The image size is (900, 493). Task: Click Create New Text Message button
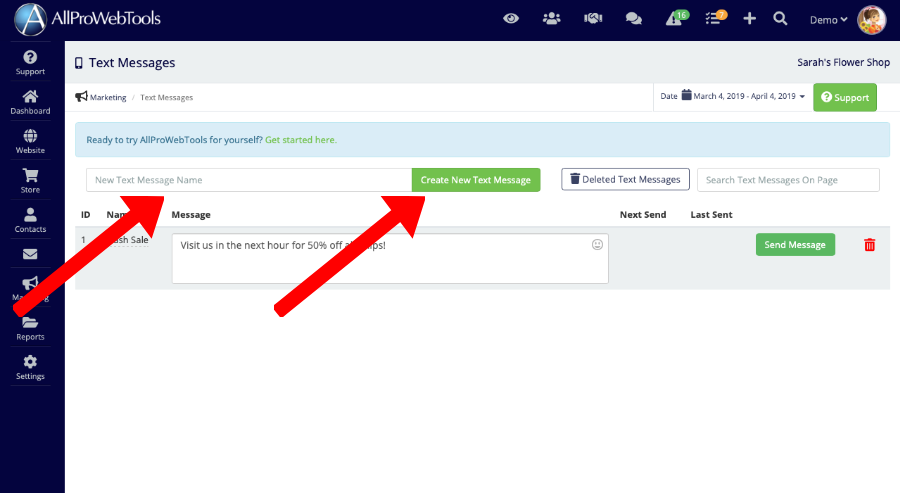tap(476, 180)
